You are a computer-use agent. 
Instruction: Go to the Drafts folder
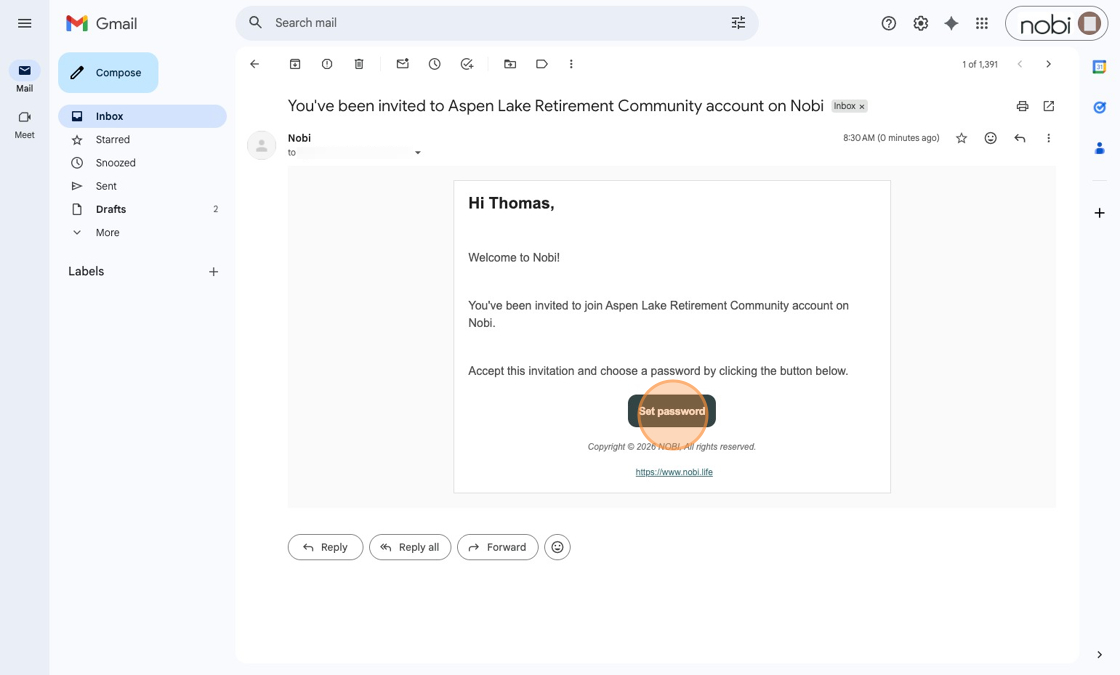[111, 209]
